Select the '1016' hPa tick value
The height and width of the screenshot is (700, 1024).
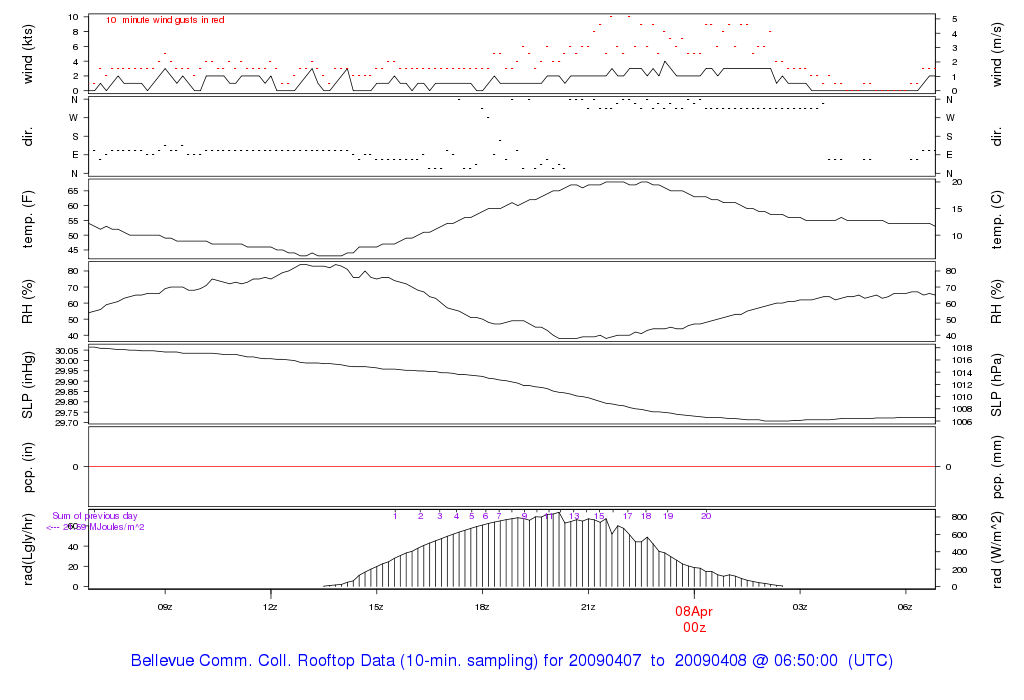coord(962,360)
